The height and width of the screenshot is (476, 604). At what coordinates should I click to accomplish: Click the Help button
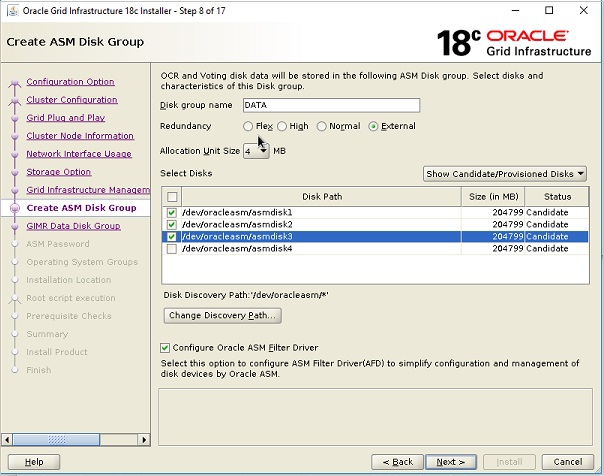click(x=34, y=462)
